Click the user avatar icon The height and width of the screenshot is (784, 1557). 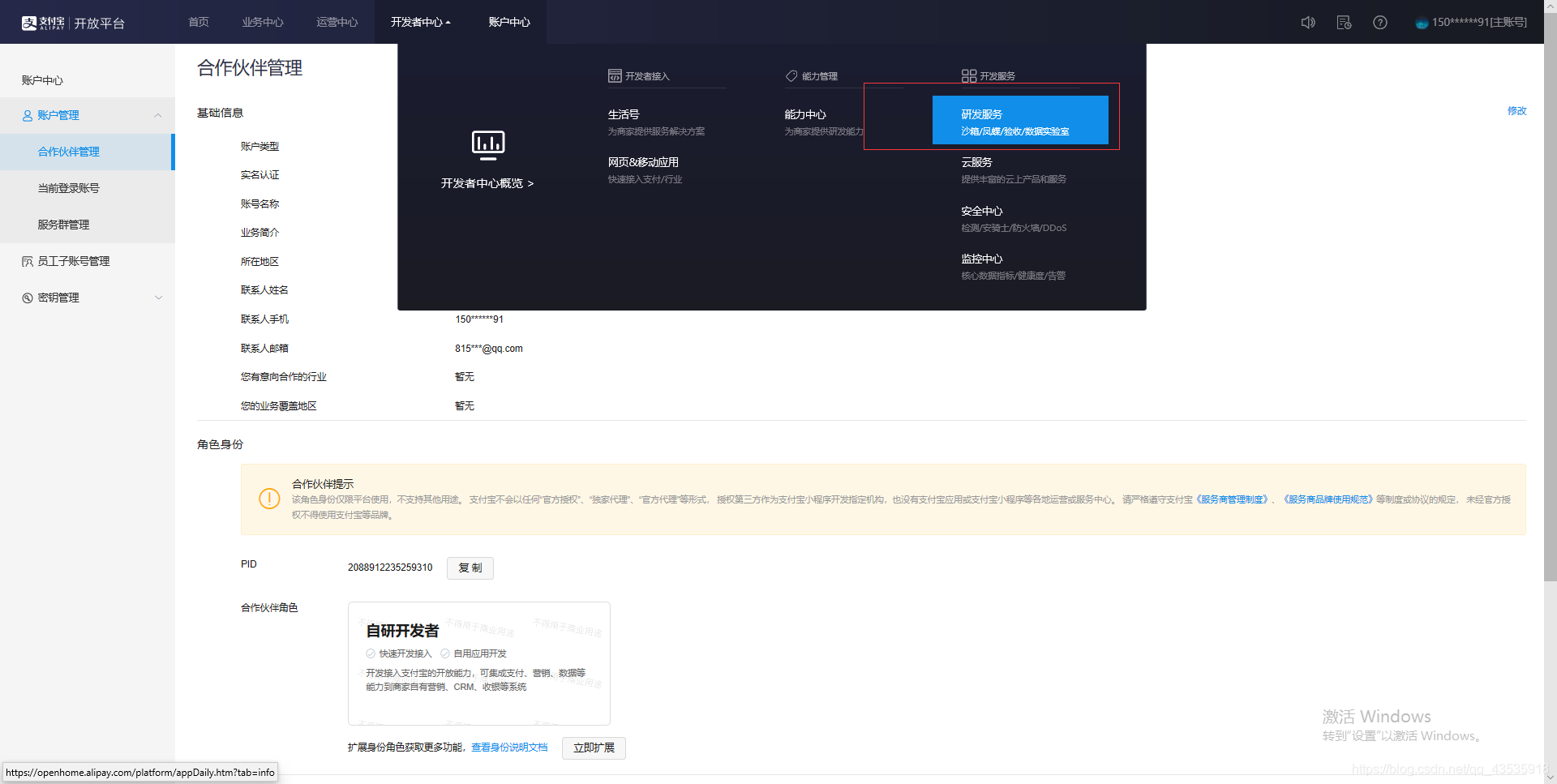click(x=1422, y=23)
